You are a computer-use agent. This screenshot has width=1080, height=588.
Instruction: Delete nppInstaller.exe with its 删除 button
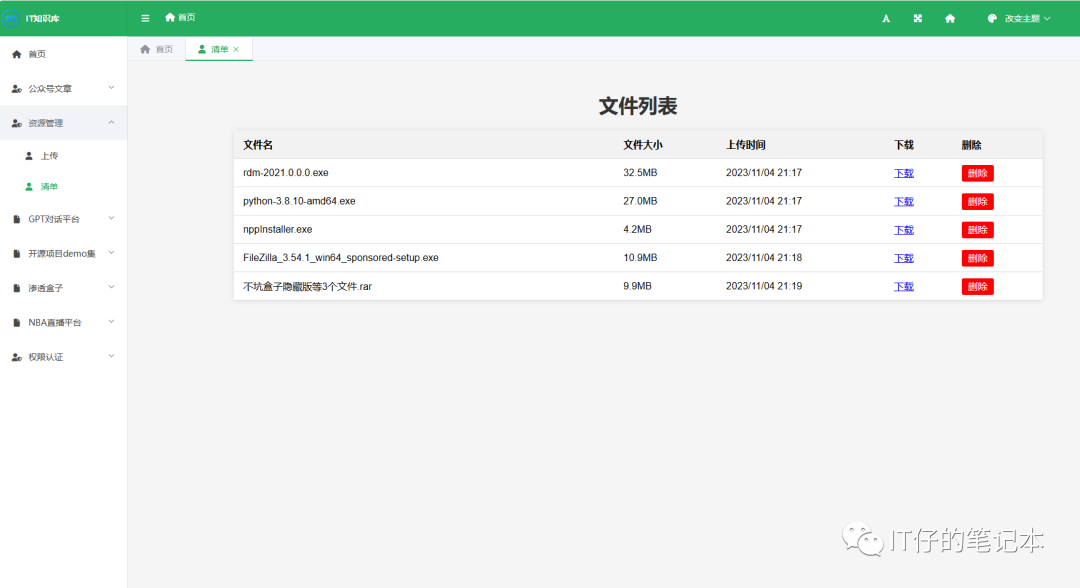pyautogui.click(x=977, y=229)
